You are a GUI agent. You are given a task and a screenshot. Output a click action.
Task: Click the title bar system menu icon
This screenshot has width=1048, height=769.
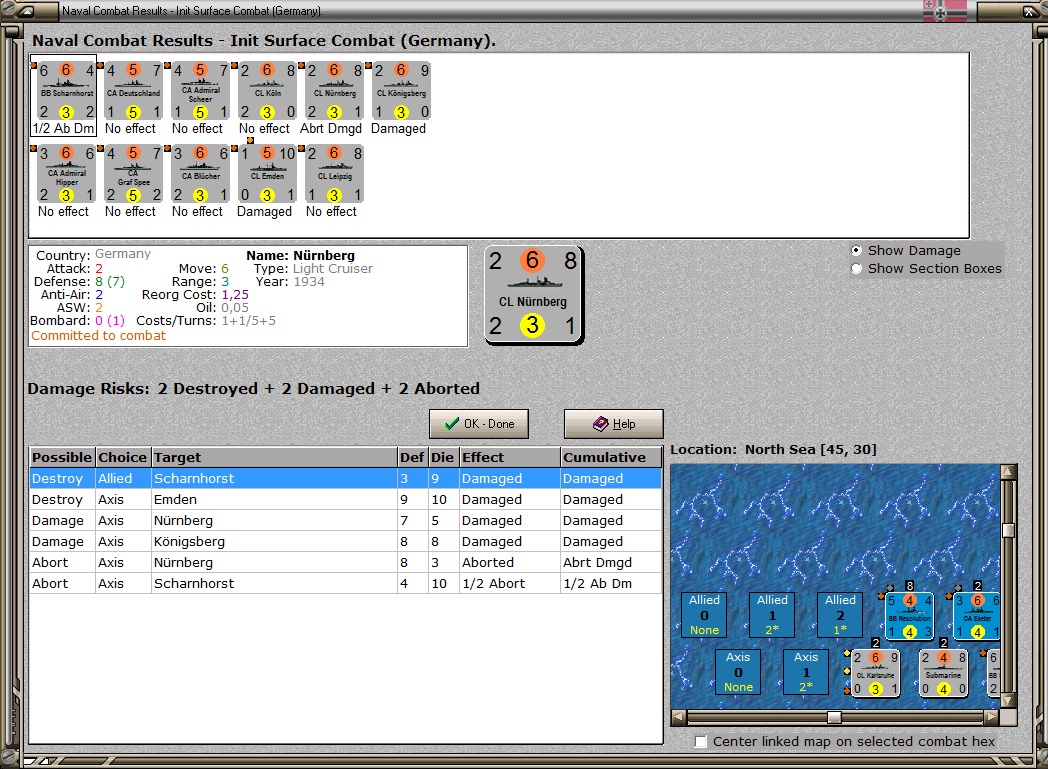pyautogui.click(x=27, y=11)
